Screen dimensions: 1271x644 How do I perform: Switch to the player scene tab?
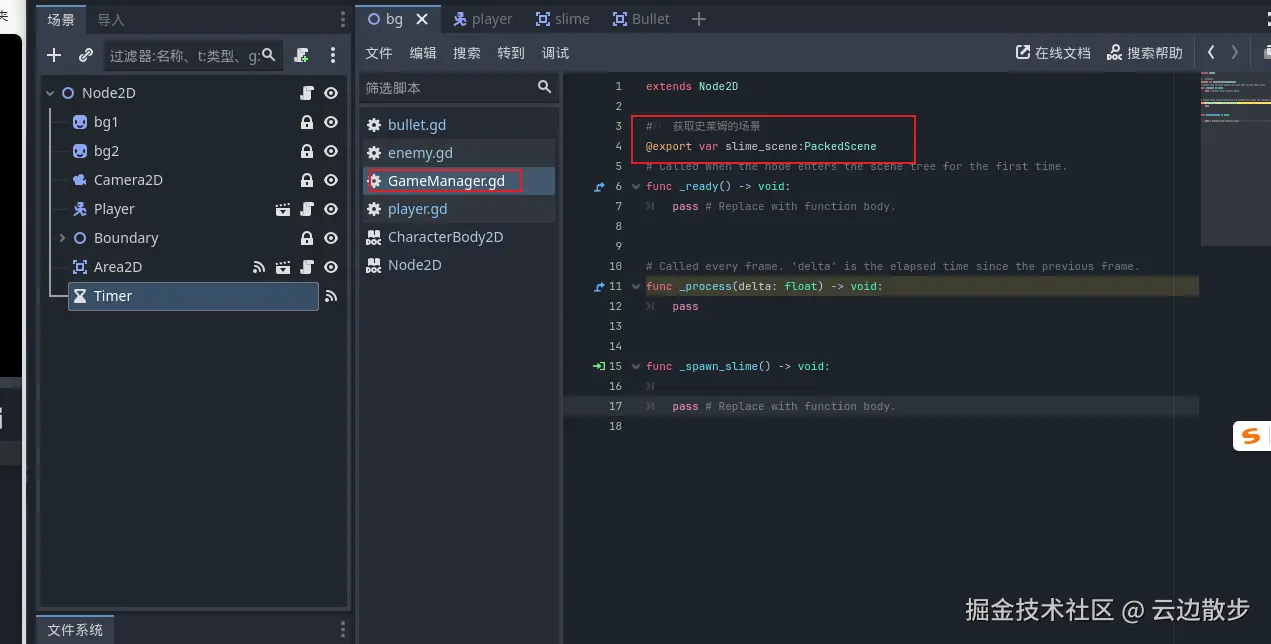[483, 19]
